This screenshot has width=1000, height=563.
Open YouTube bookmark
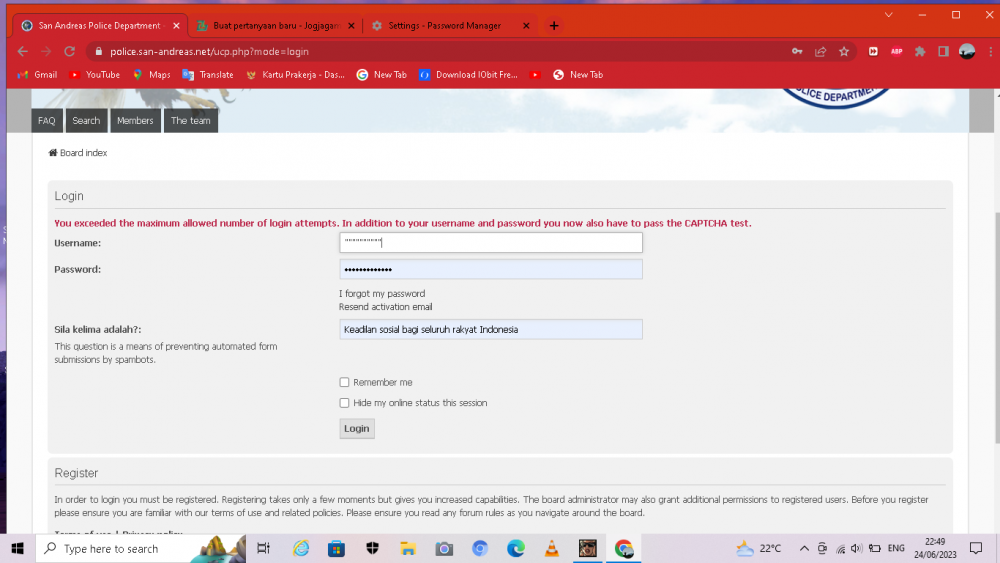(x=94, y=75)
